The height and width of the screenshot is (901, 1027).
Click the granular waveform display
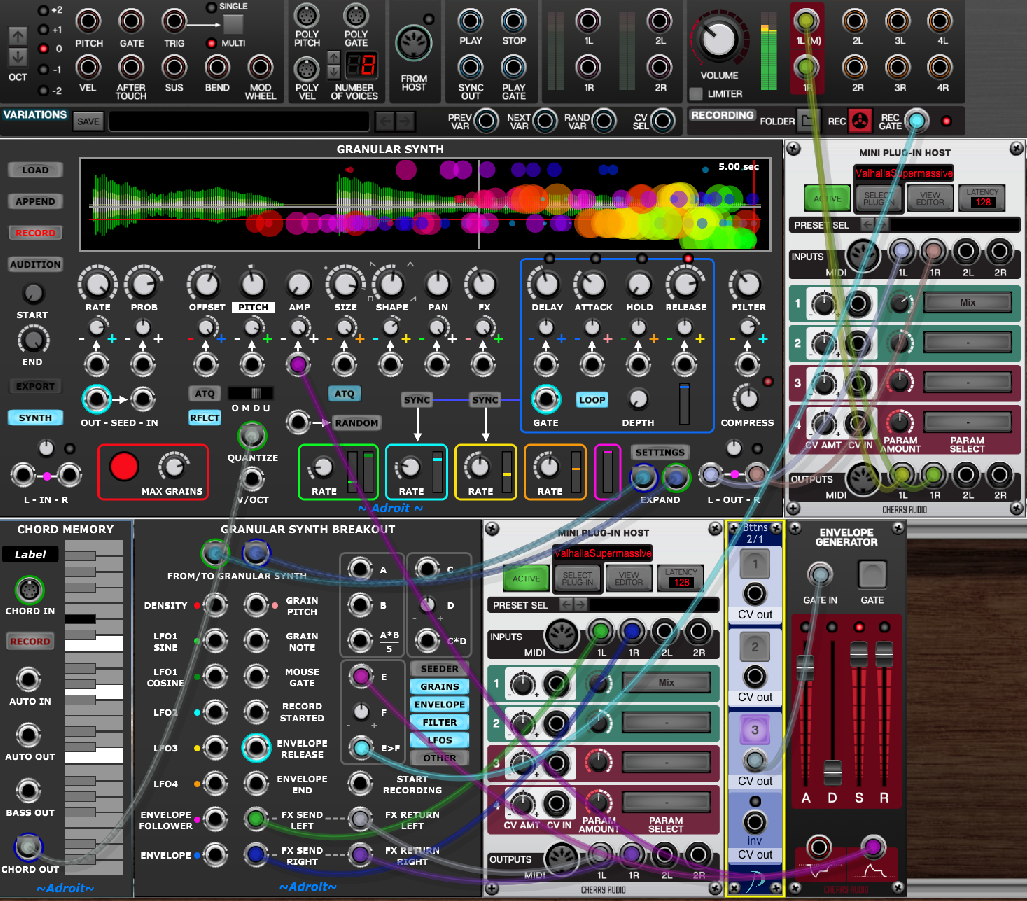424,204
